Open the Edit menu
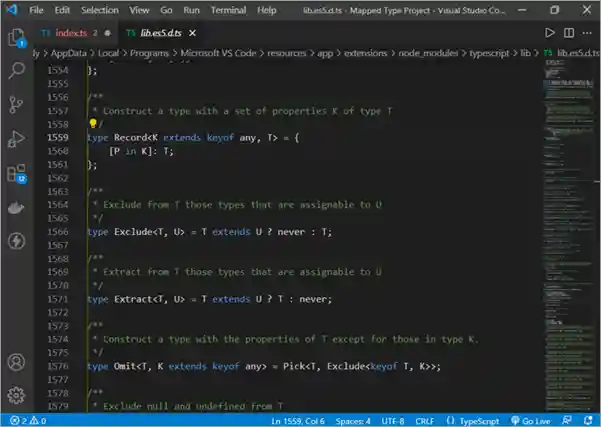 (62, 10)
